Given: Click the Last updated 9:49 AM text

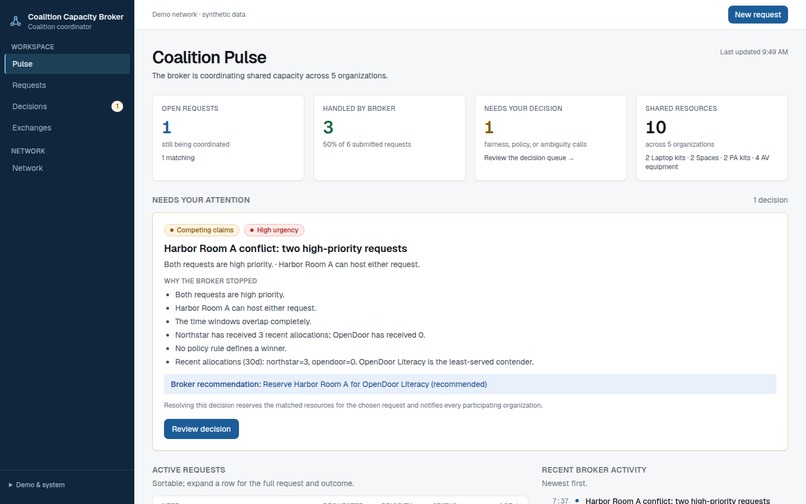Looking at the screenshot, I should 754,52.
